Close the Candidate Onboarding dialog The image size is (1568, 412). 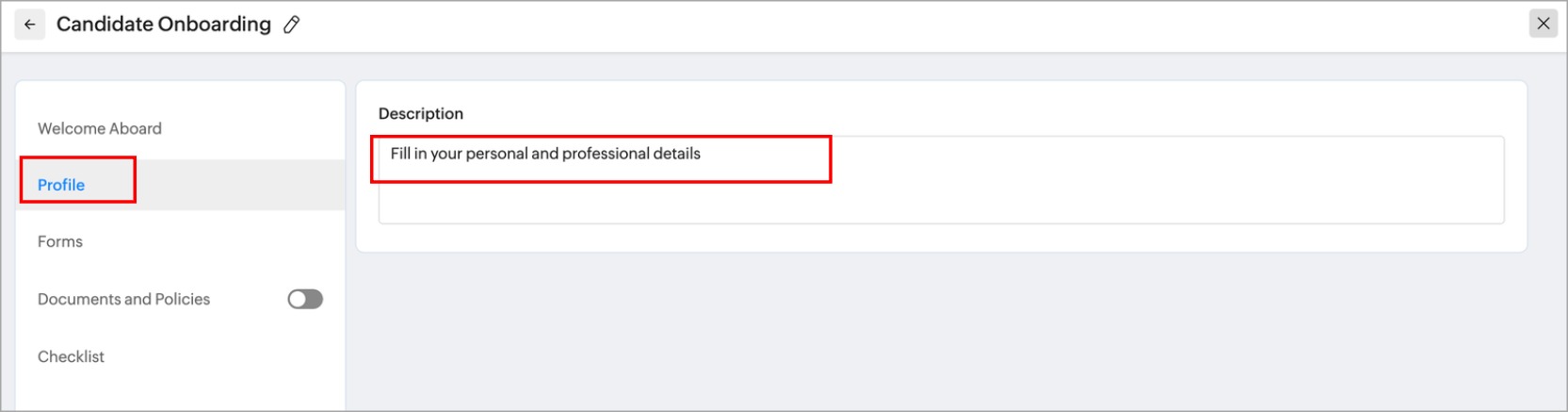1543,25
